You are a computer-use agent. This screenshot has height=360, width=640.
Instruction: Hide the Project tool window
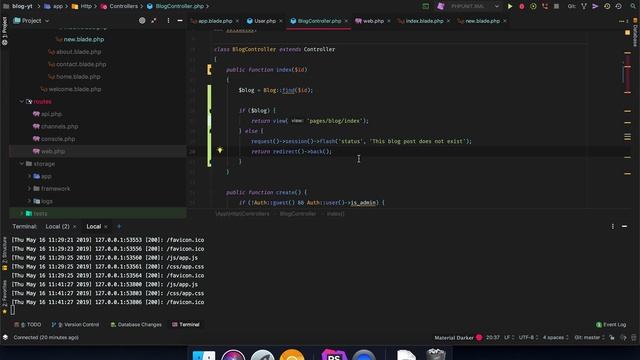[x=180, y=20]
